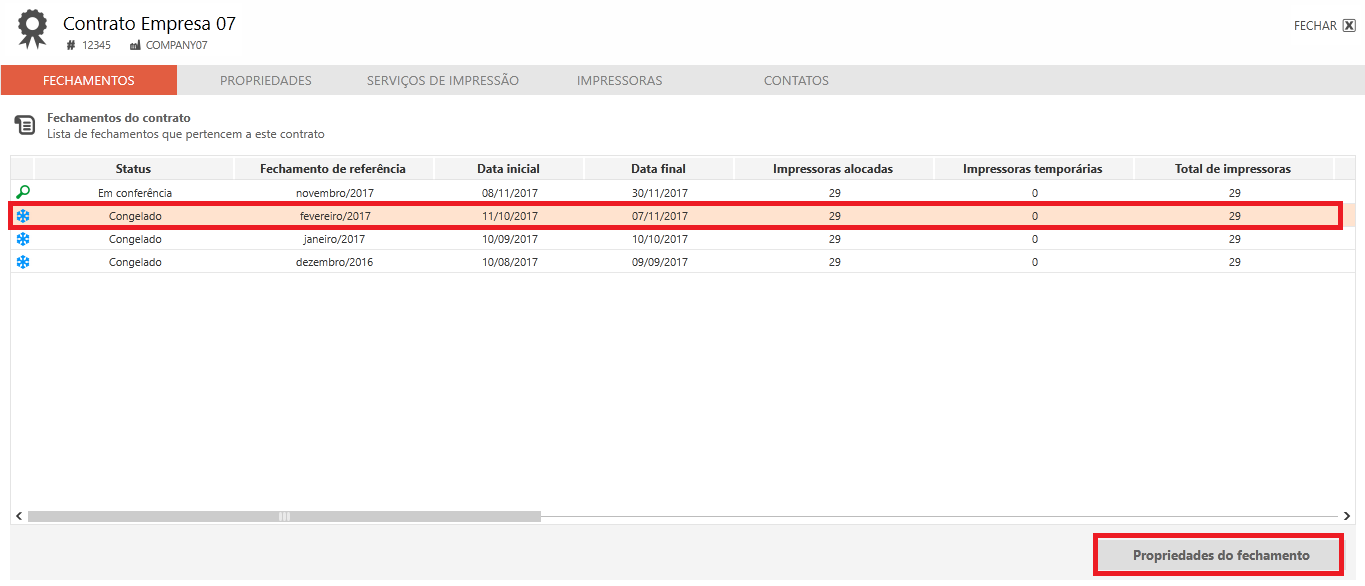Click the contract ribbon badge icon

pos(32,29)
